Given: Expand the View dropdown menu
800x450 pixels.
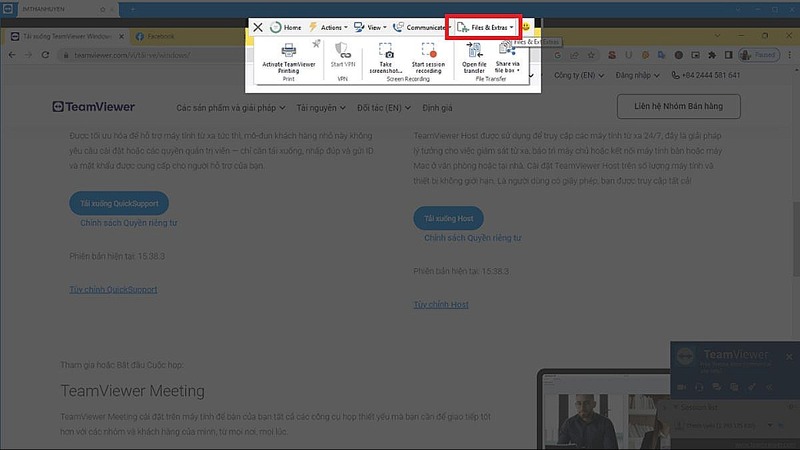Looking at the screenshot, I should [370, 27].
